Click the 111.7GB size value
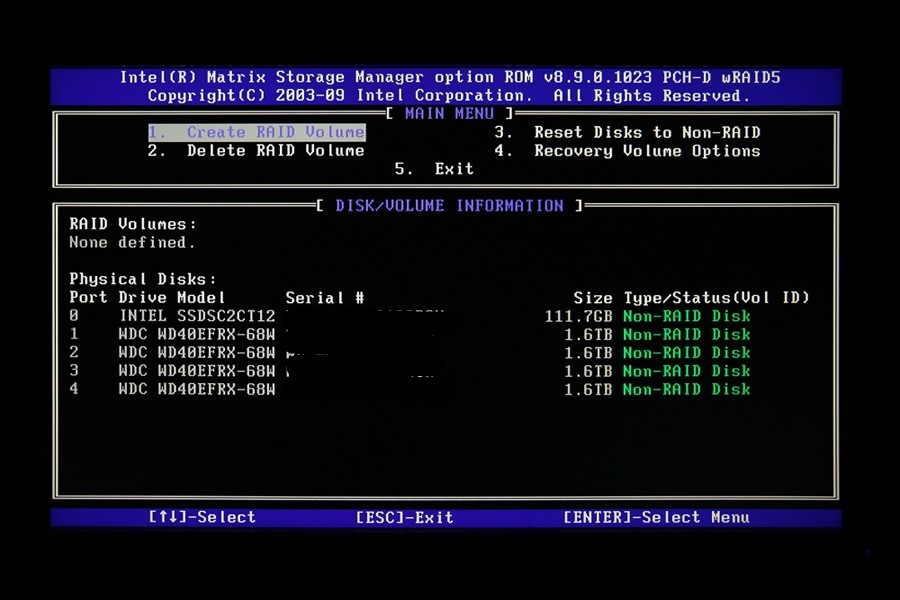The height and width of the screenshot is (600, 900). 579,316
